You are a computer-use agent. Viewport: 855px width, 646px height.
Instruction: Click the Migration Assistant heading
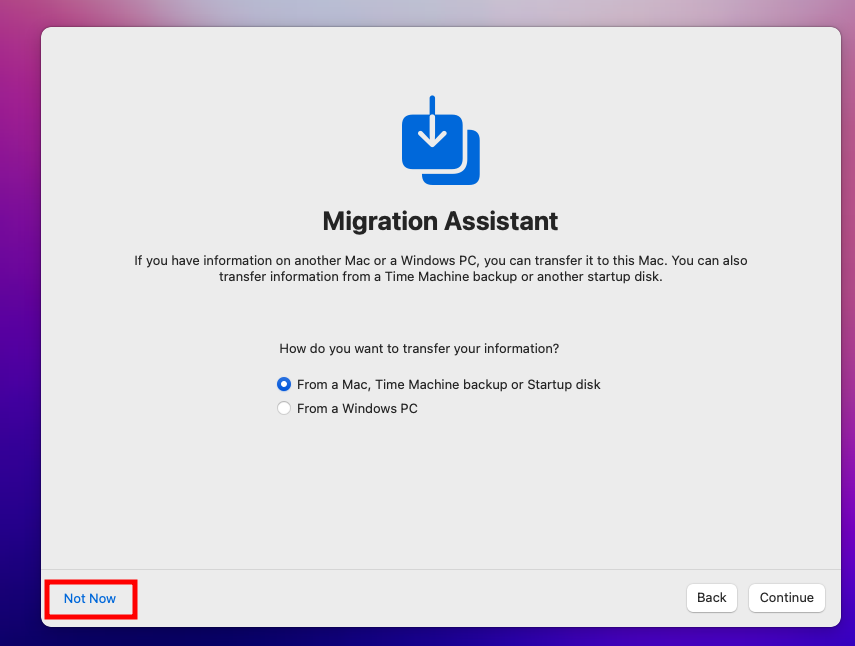tap(441, 221)
